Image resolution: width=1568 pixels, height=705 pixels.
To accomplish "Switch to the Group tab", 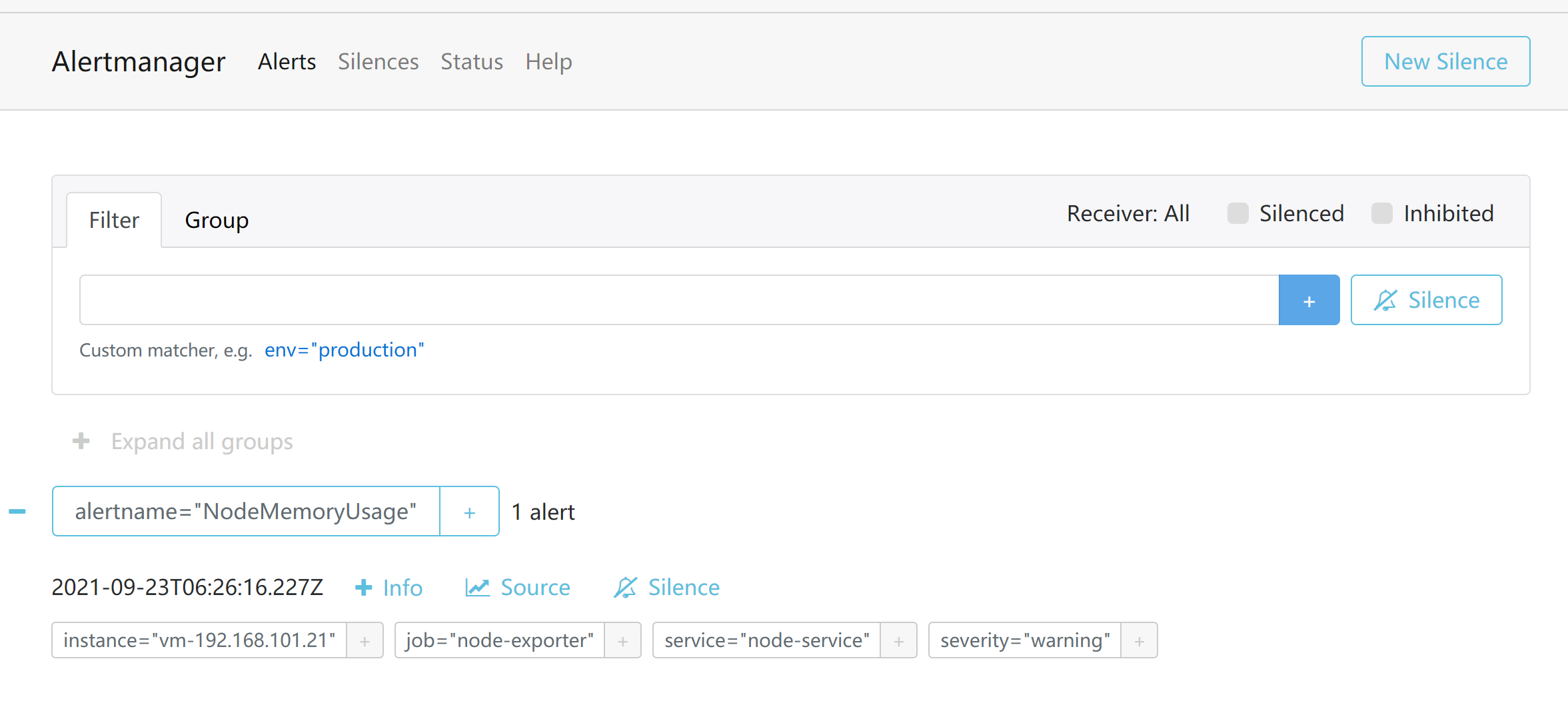I will click(x=217, y=220).
